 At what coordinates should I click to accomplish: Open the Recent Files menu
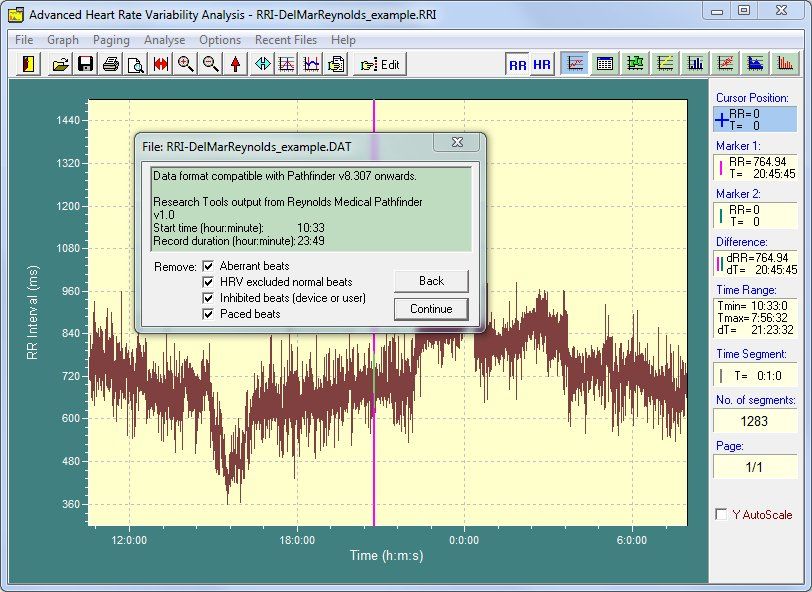tap(286, 40)
